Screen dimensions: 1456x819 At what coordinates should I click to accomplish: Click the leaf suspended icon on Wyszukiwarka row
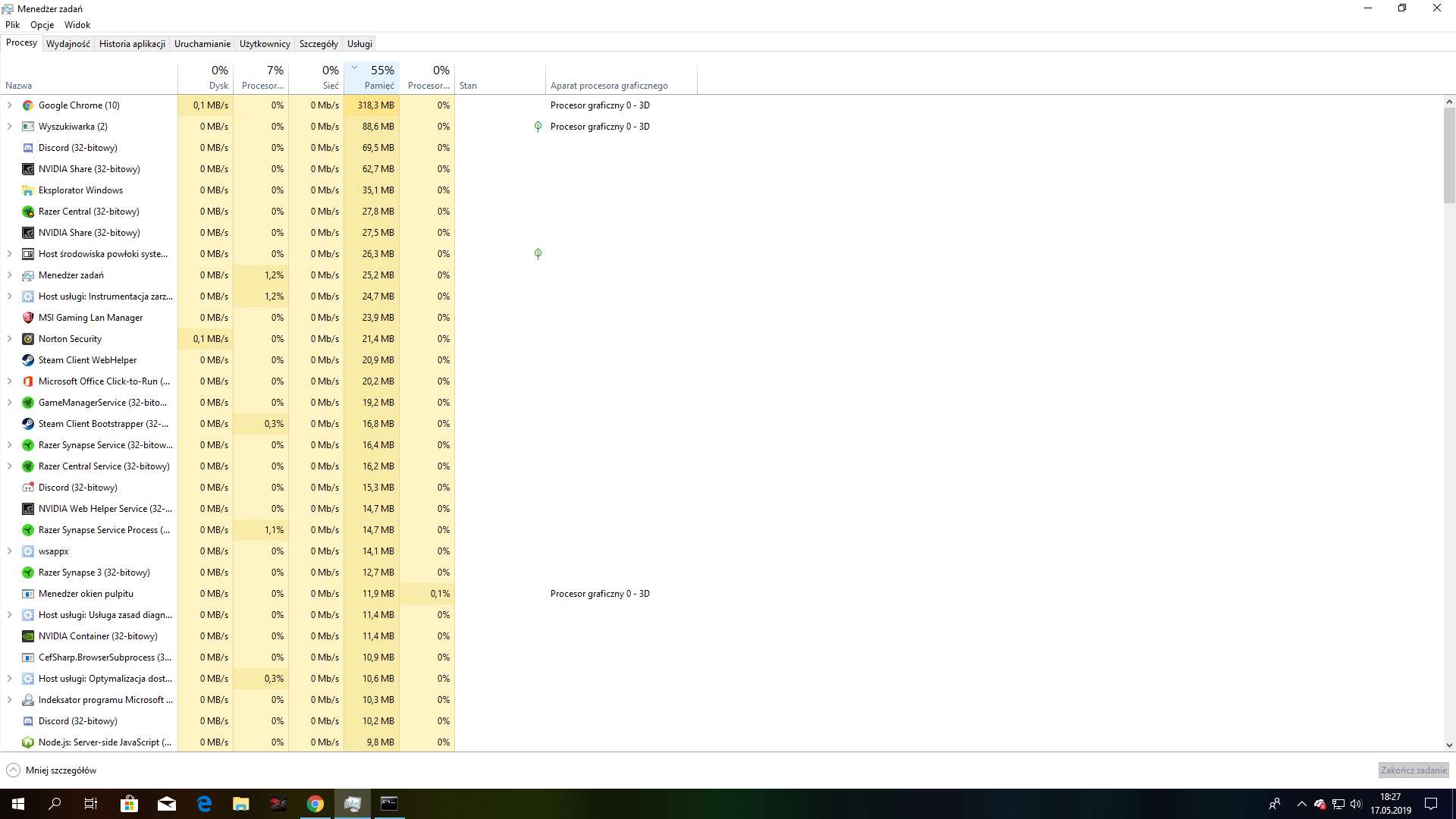pos(538,127)
